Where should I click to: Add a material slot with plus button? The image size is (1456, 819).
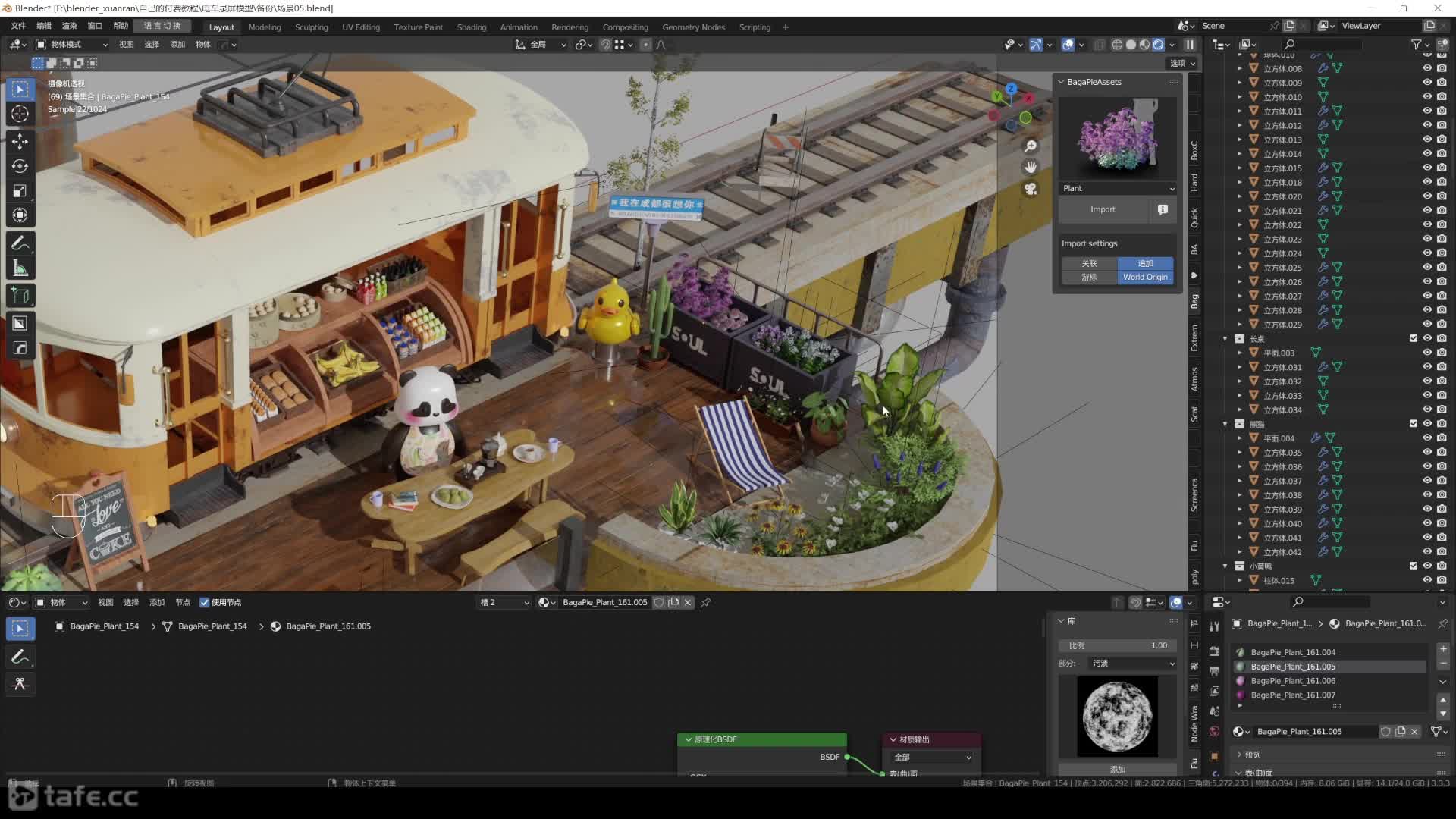click(1443, 649)
